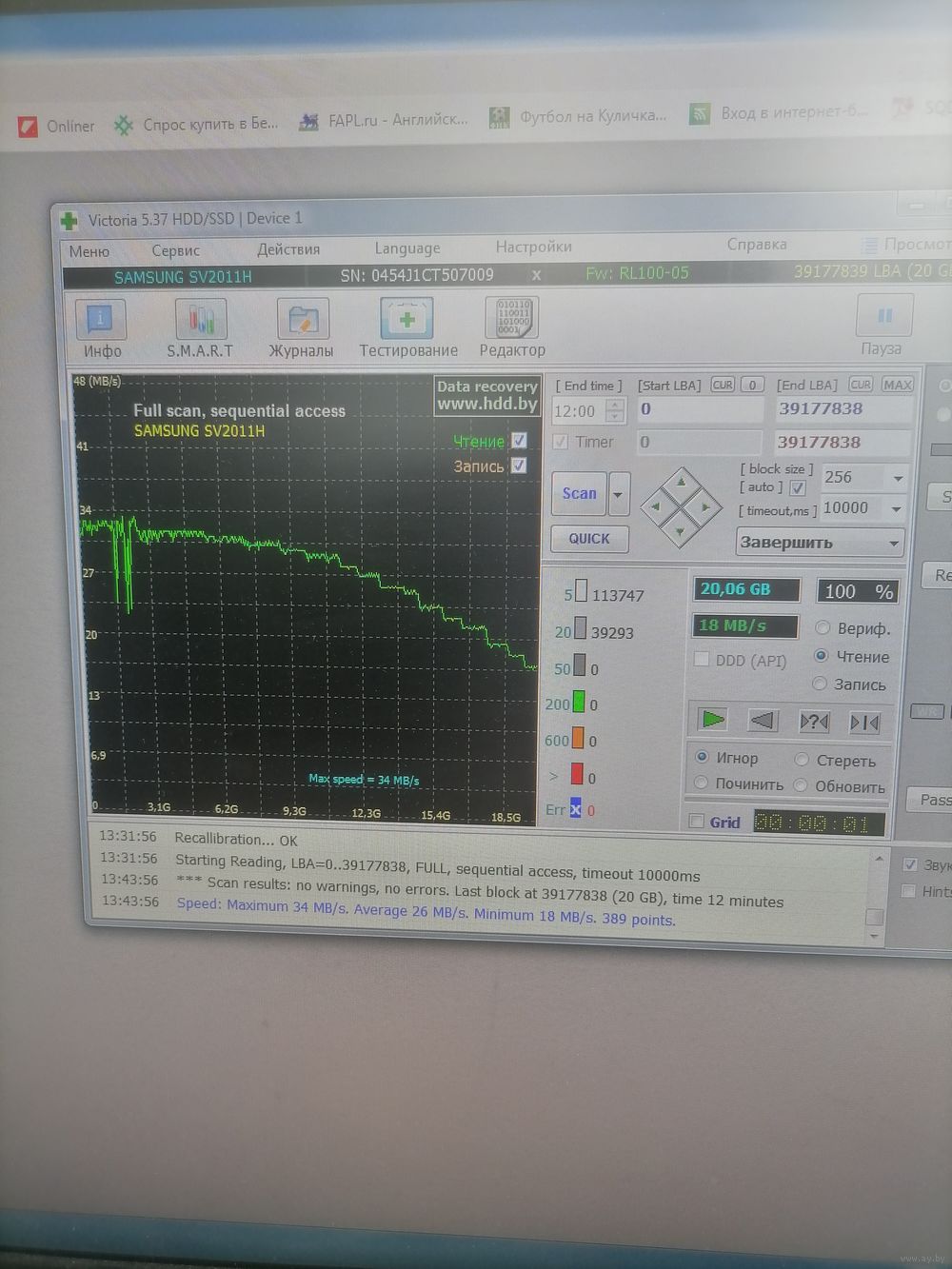Open the FAPL.ru bookmark in the browser
Image resolution: width=952 pixels, height=1269 pixels.
click(x=384, y=120)
